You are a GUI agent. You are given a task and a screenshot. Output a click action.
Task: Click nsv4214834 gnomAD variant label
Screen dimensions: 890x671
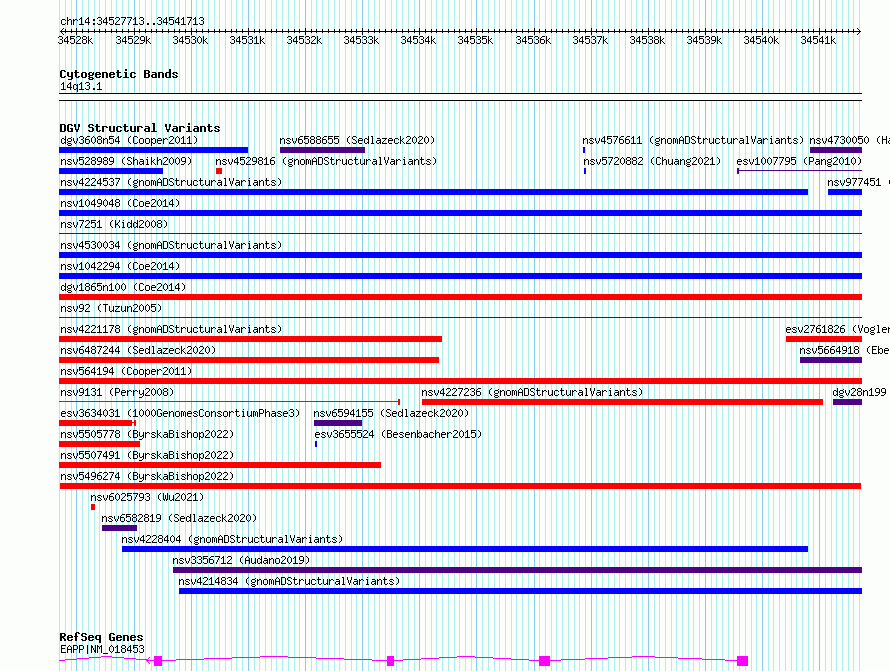pyautogui.click(x=289, y=581)
